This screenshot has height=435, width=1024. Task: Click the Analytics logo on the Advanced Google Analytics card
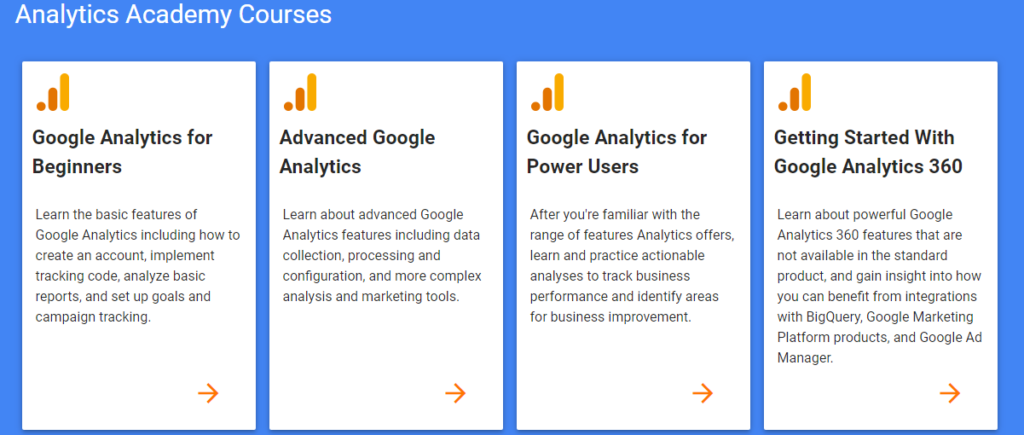[300, 92]
